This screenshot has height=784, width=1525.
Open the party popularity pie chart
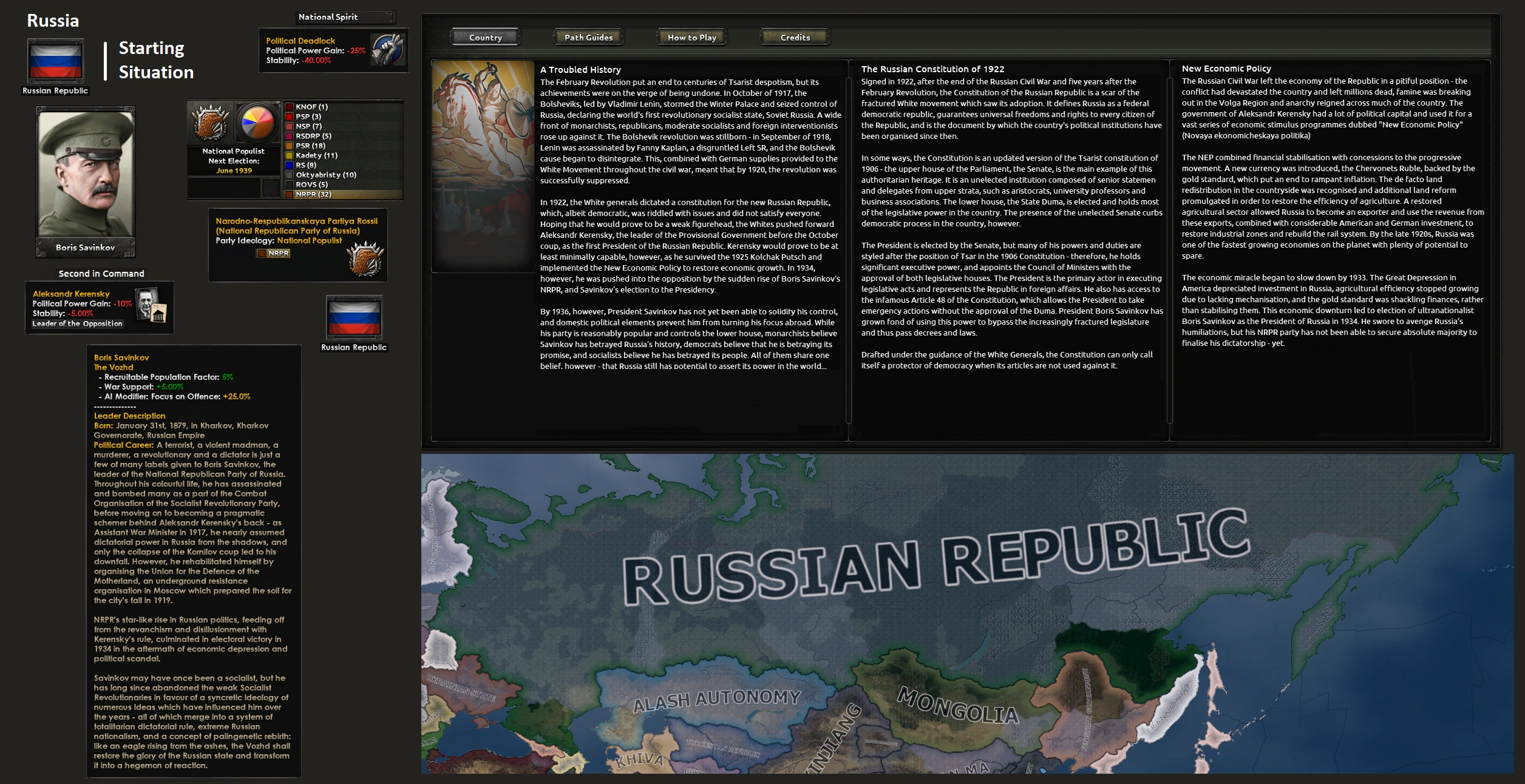click(x=257, y=123)
